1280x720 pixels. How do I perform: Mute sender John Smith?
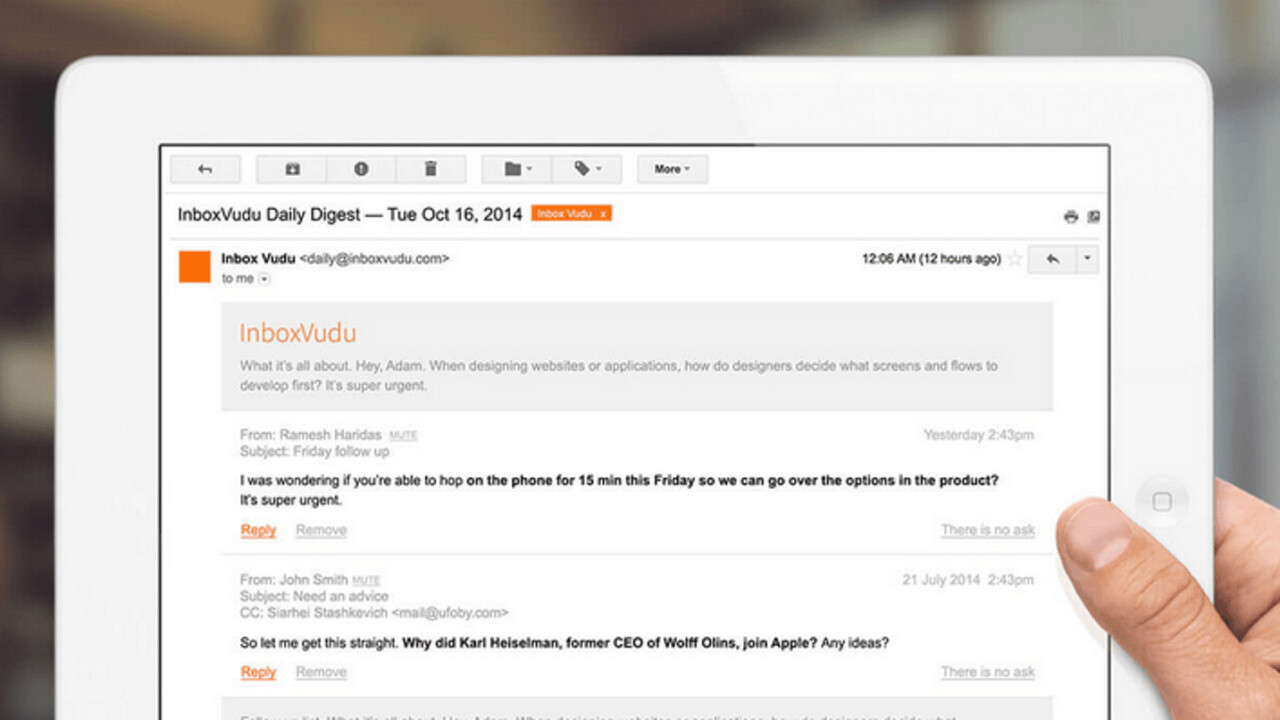click(x=366, y=581)
